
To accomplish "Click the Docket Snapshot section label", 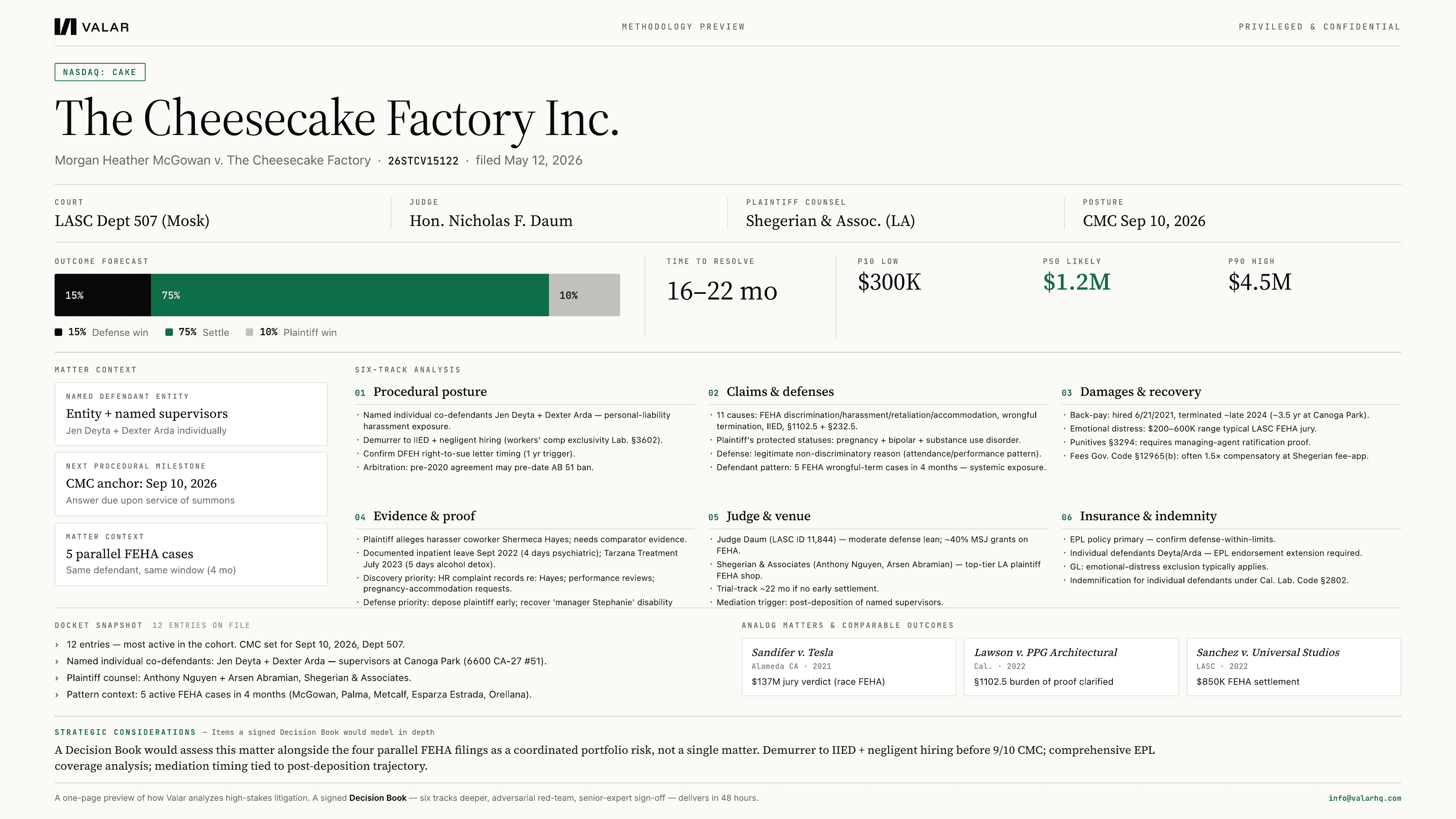I will (x=99, y=626).
